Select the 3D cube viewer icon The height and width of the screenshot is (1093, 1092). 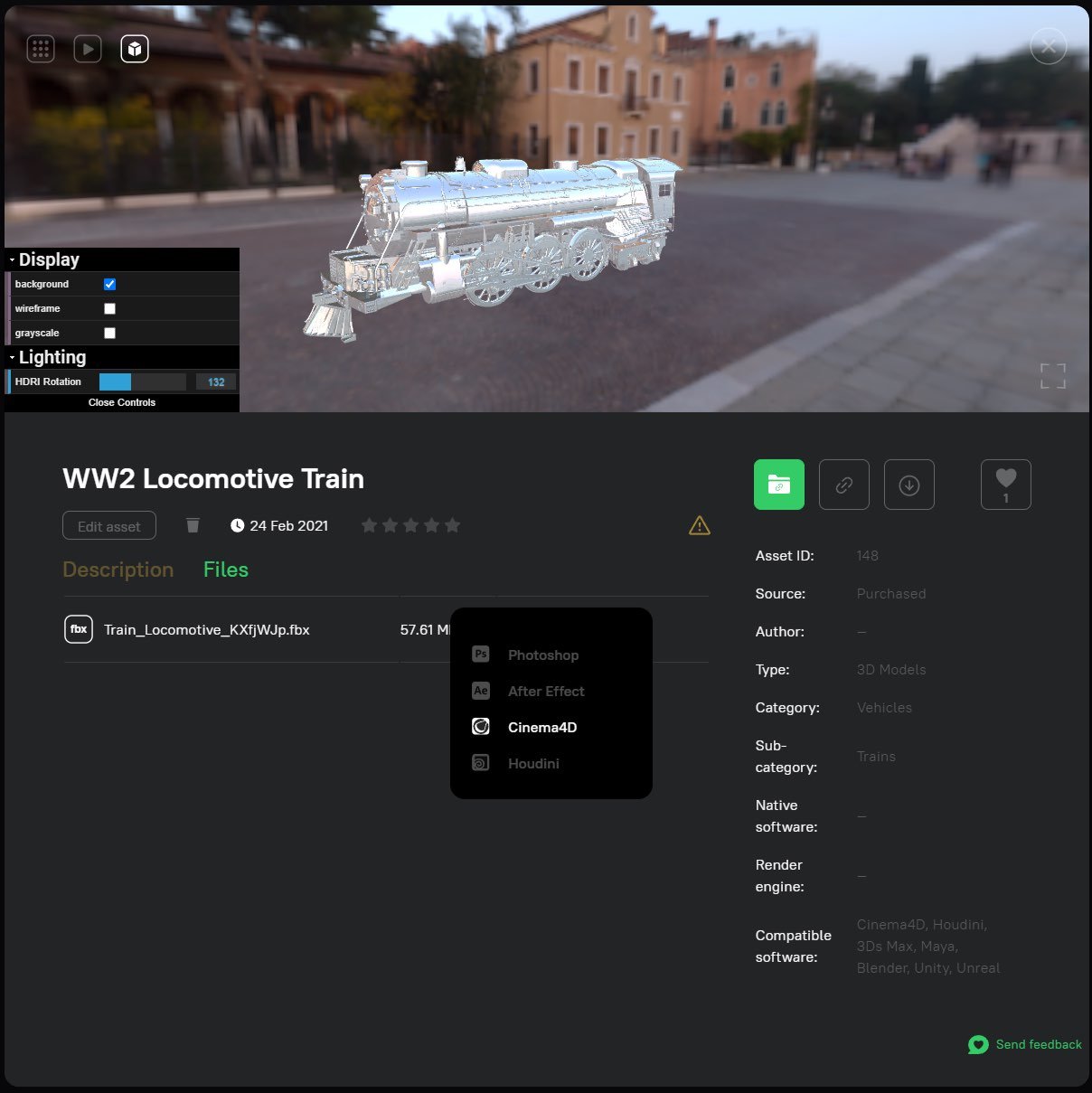[x=135, y=49]
